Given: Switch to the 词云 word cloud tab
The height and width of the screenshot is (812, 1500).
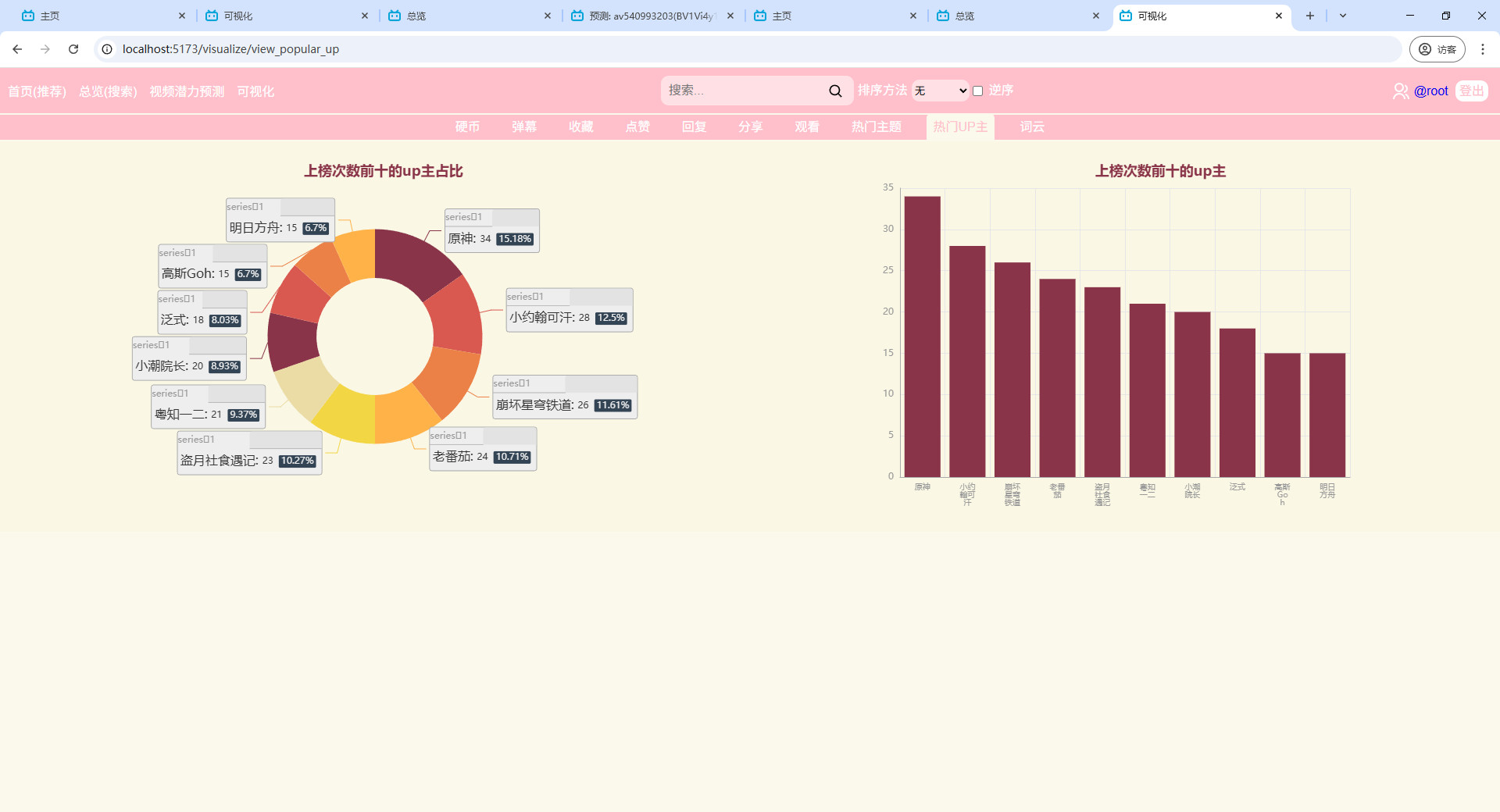Looking at the screenshot, I should (1032, 126).
